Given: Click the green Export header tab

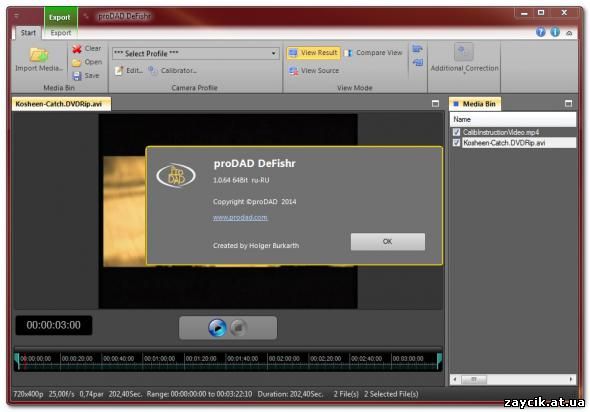Looking at the screenshot, I should [x=59, y=17].
